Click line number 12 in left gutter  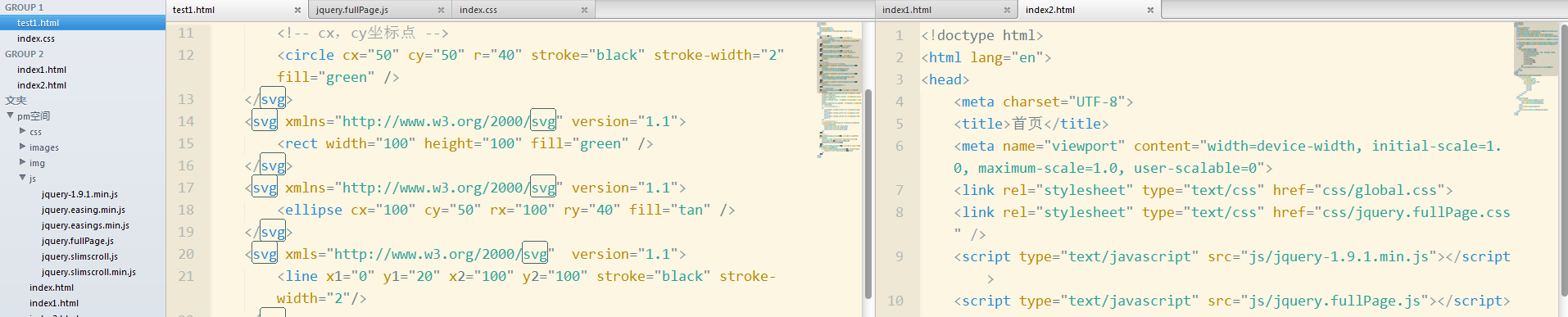pyautogui.click(x=186, y=55)
